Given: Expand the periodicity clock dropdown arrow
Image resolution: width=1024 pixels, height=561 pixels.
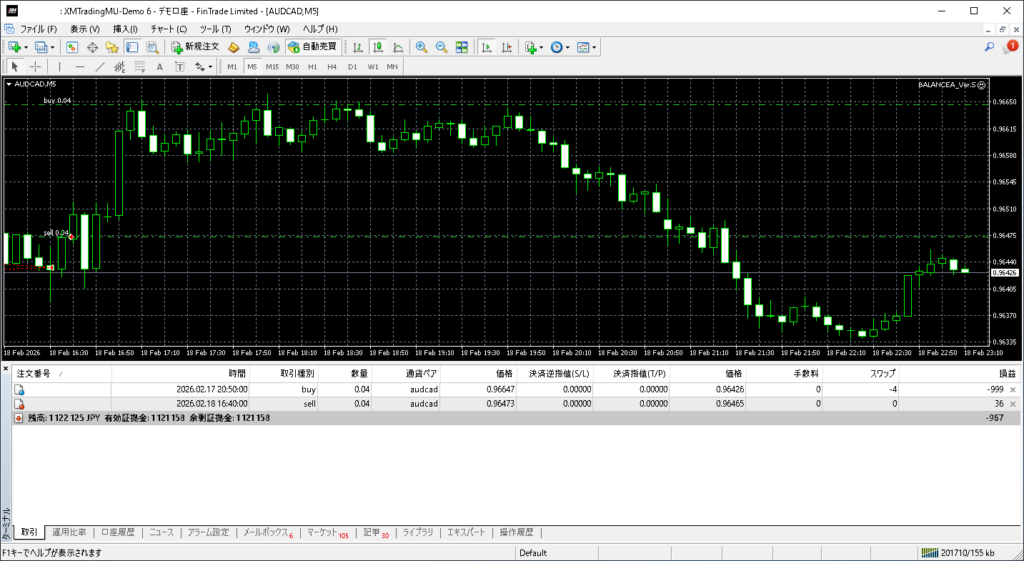Looking at the screenshot, I should pos(568,47).
